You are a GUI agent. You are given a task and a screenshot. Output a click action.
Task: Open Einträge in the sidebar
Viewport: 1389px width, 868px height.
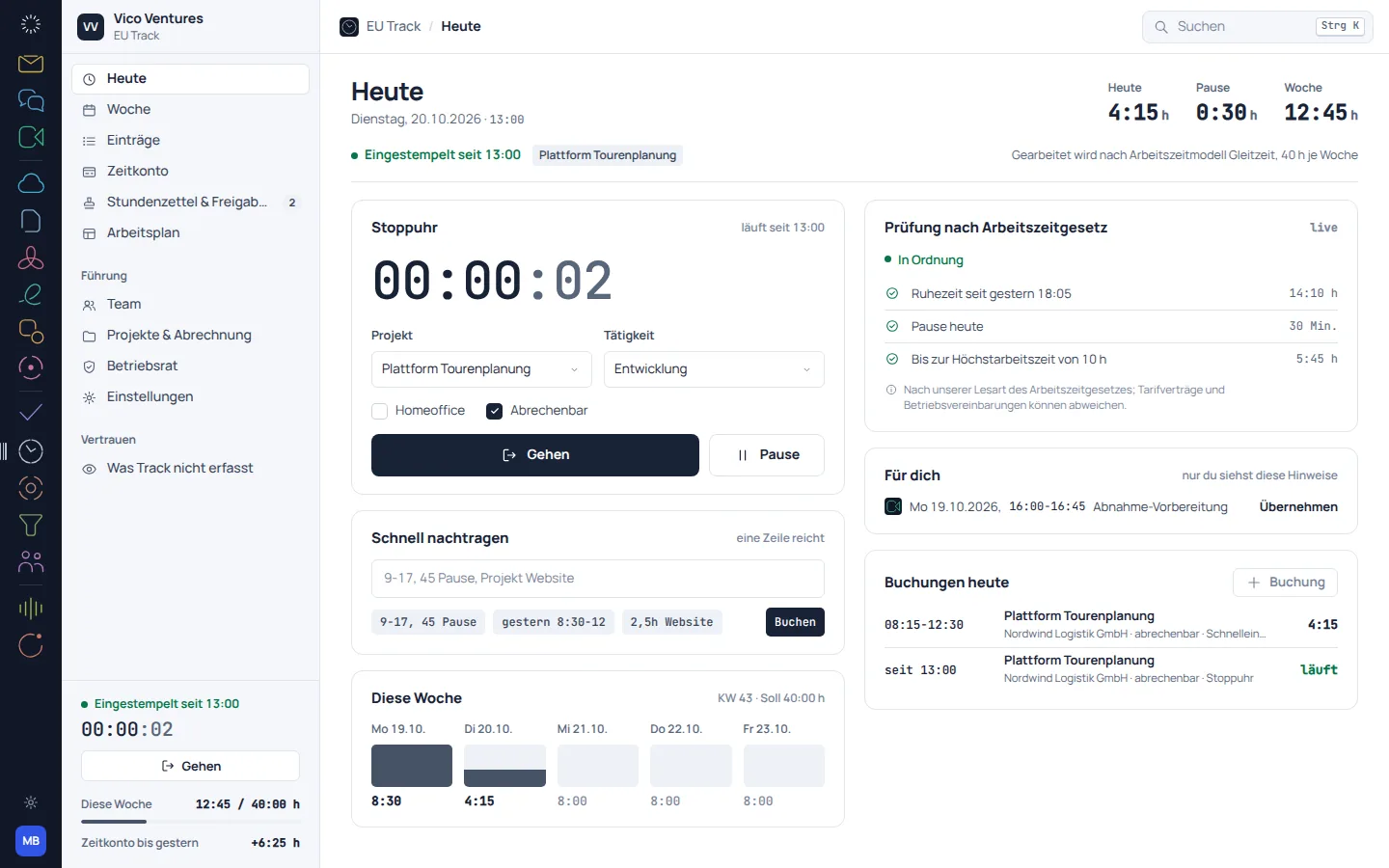[190, 141]
